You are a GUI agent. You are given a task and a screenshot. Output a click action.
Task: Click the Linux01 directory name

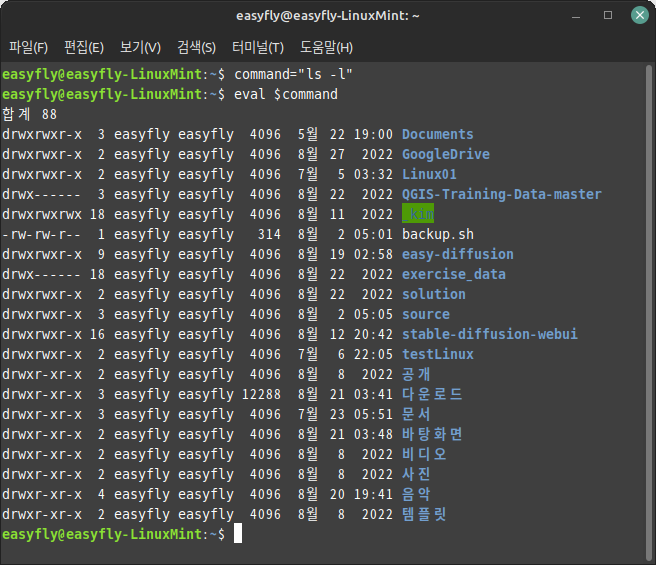(x=429, y=174)
